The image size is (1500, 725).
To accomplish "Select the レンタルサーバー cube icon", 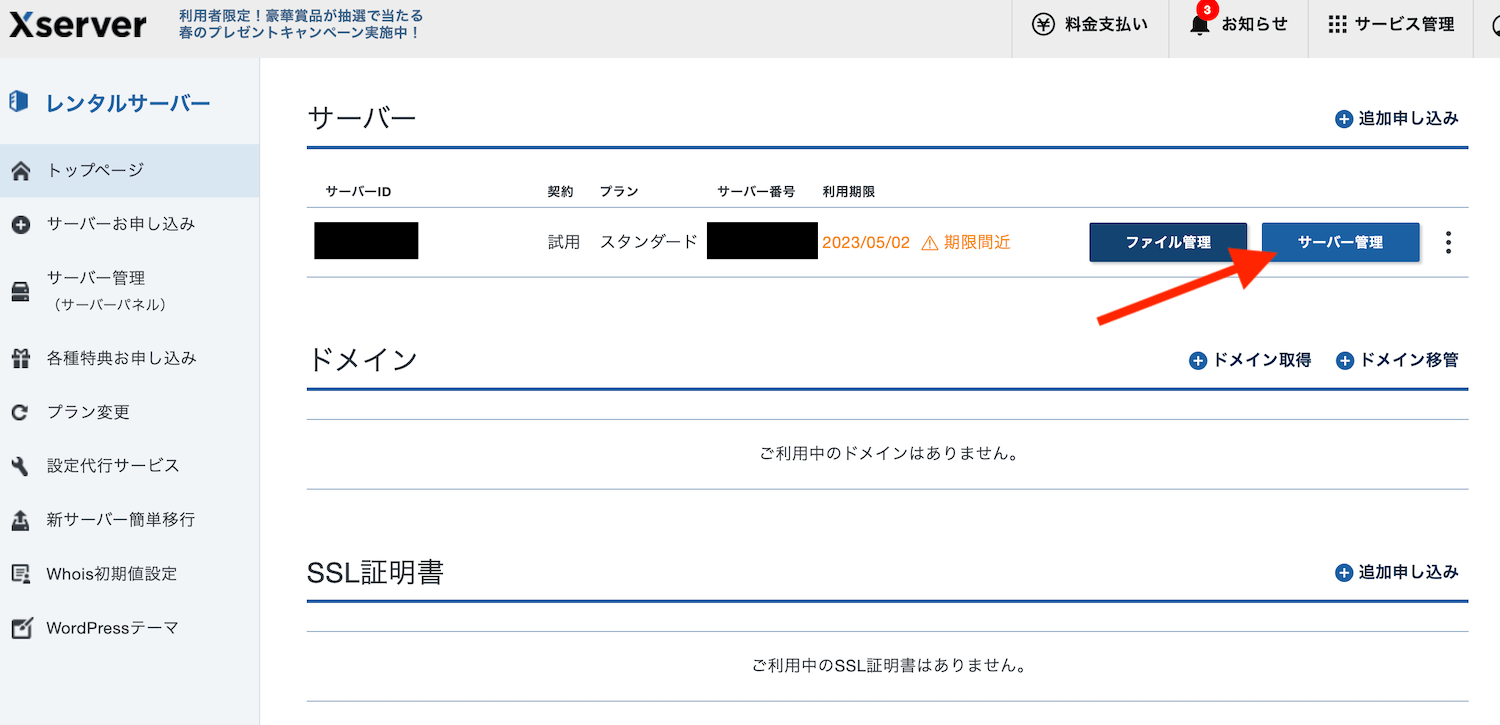I will tap(17, 101).
